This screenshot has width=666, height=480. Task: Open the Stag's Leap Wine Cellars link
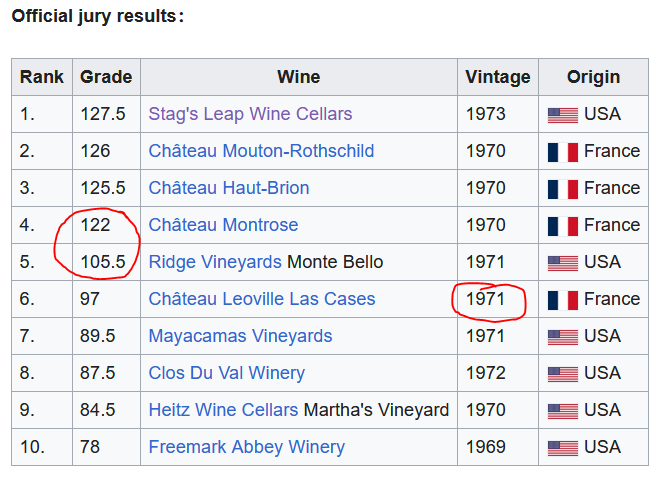click(250, 114)
